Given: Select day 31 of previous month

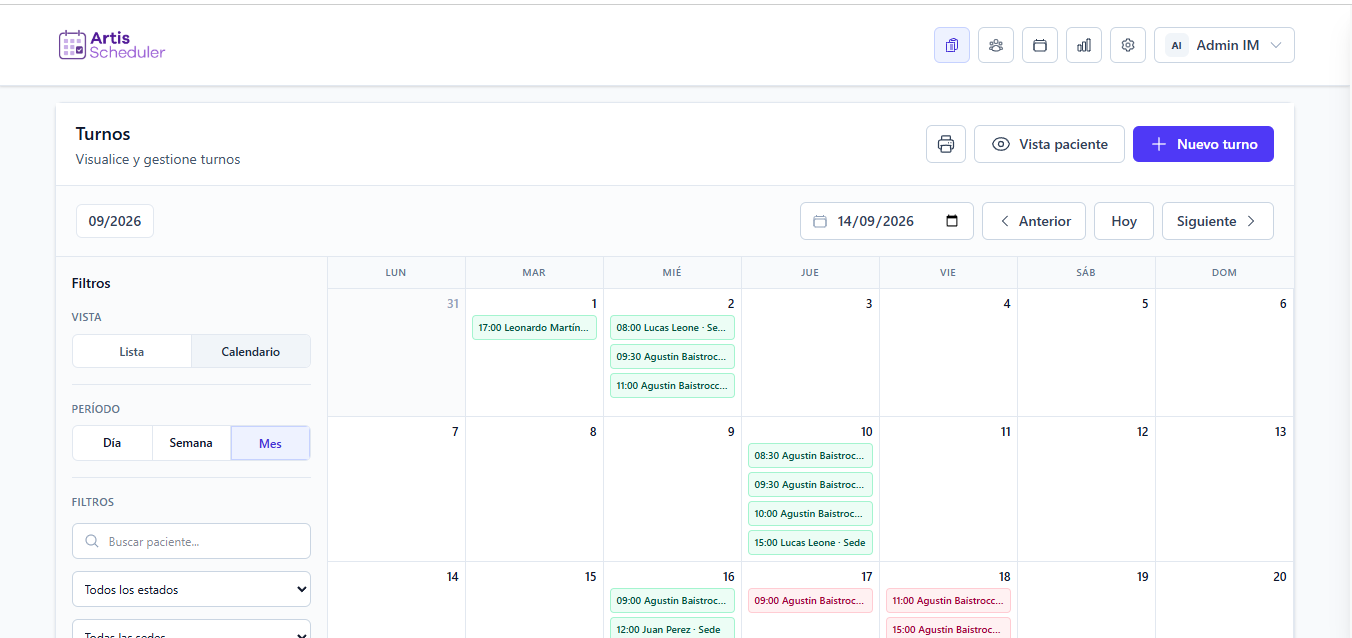Looking at the screenshot, I should [x=397, y=353].
